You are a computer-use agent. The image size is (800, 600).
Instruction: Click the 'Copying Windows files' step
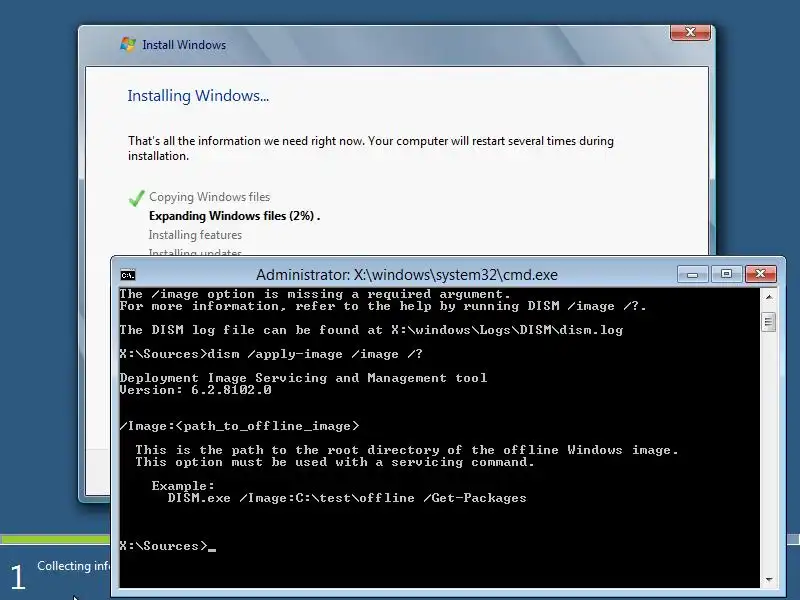coord(209,197)
